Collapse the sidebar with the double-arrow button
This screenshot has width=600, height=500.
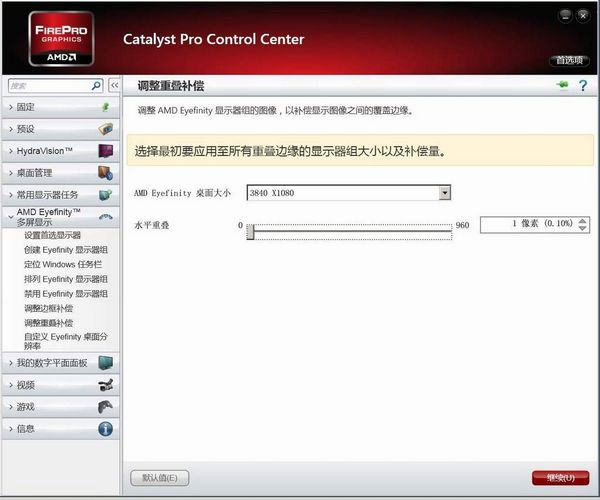point(114,85)
